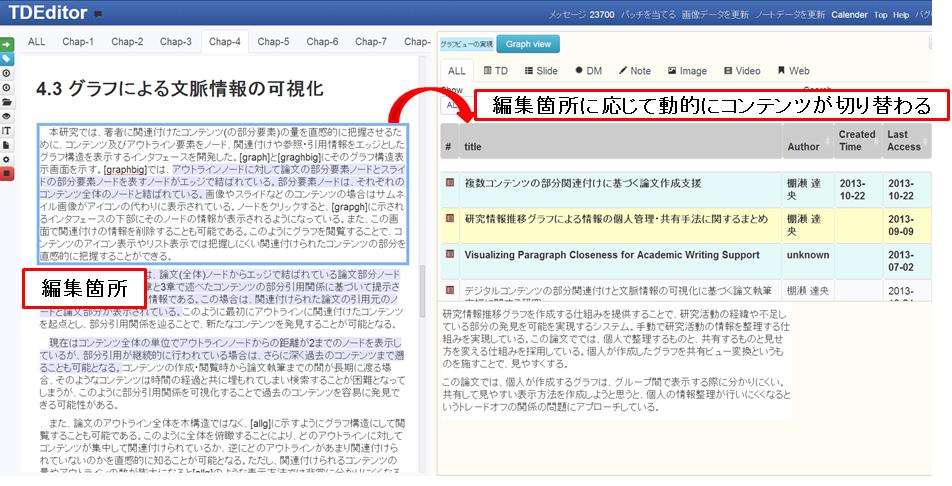
Task: Open the ALL chapters tab
Action: point(37,42)
